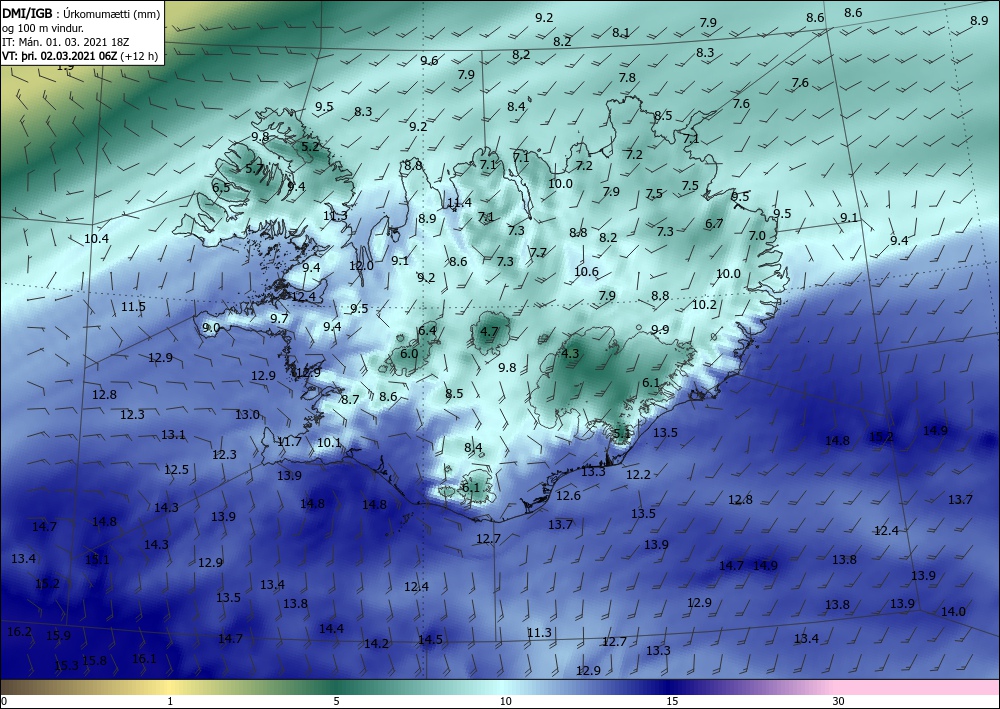The image size is (1000, 709).
Task: Click the value 12.6 on the map
Action: point(568,495)
